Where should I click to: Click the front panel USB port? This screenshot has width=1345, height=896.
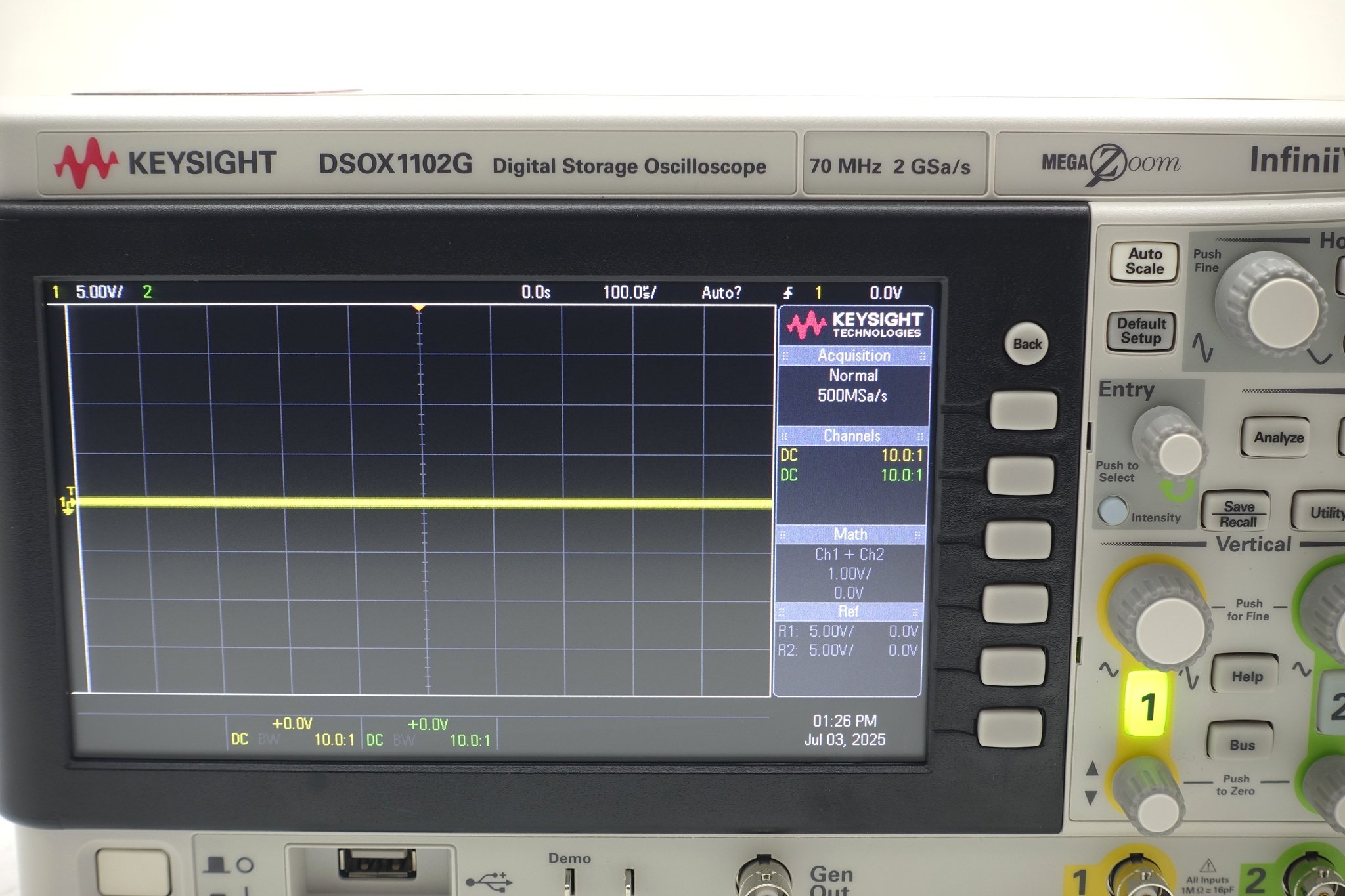[377, 862]
